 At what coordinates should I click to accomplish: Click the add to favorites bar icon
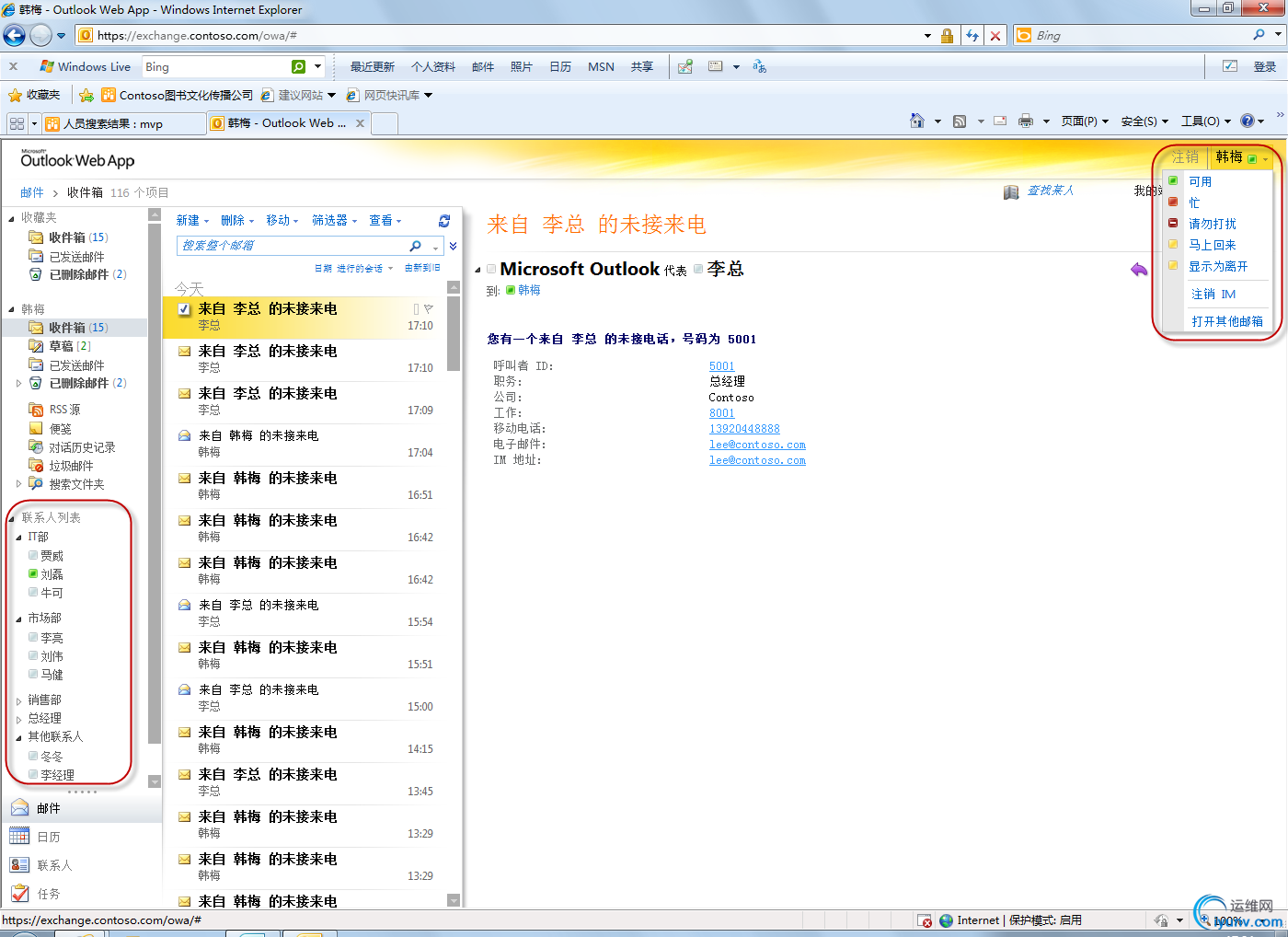(x=86, y=95)
